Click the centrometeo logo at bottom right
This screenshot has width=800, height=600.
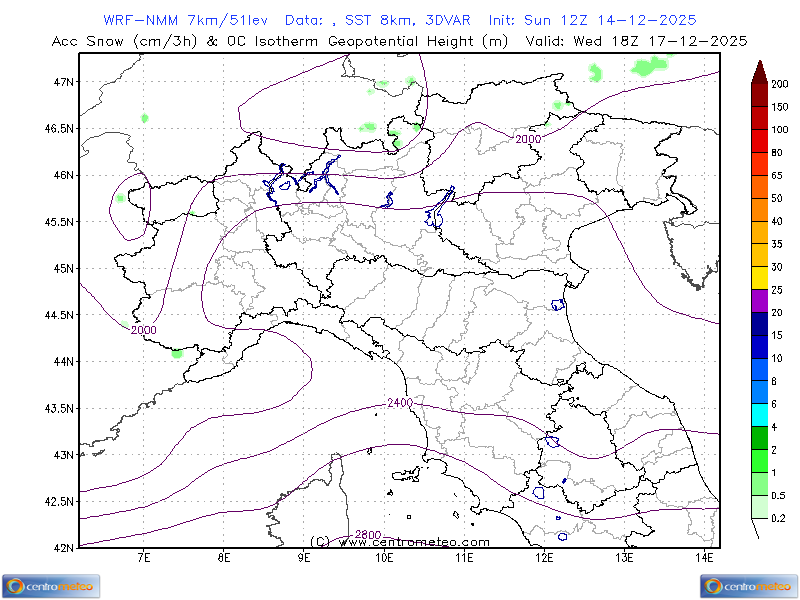pos(748,585)
